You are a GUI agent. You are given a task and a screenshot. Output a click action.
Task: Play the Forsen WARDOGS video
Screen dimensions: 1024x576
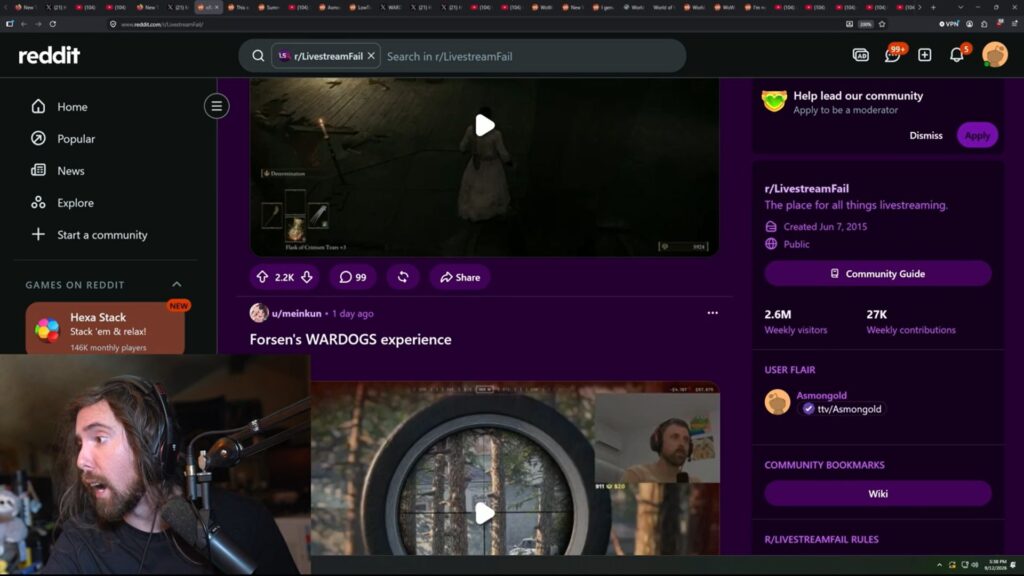pyautogui.click(x=485, y=513)
